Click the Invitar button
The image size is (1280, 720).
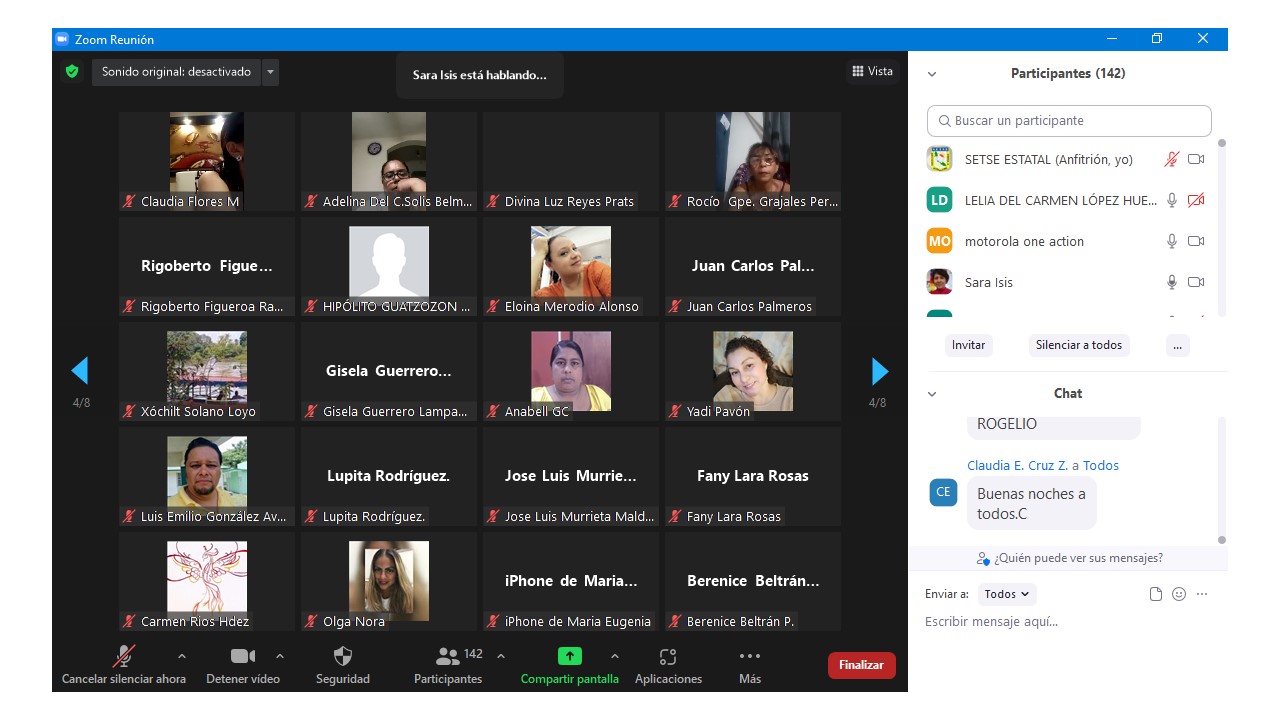click(968, 345)
